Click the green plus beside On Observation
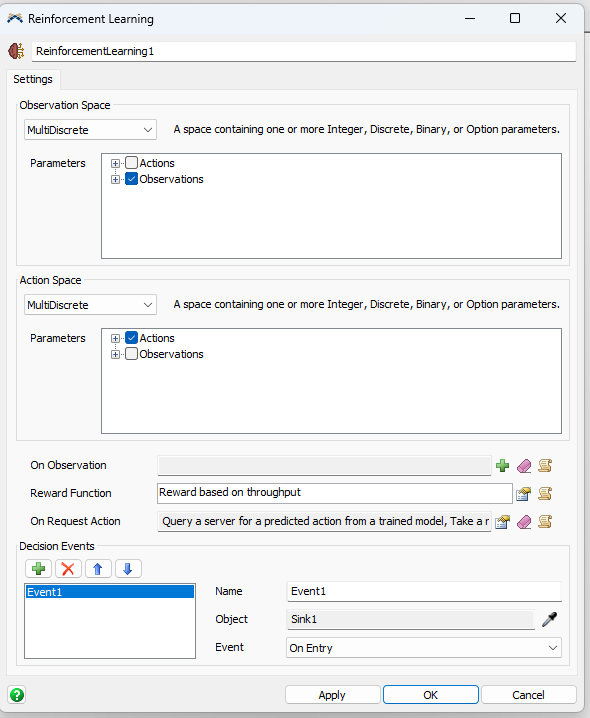 [x=503, y=466]
